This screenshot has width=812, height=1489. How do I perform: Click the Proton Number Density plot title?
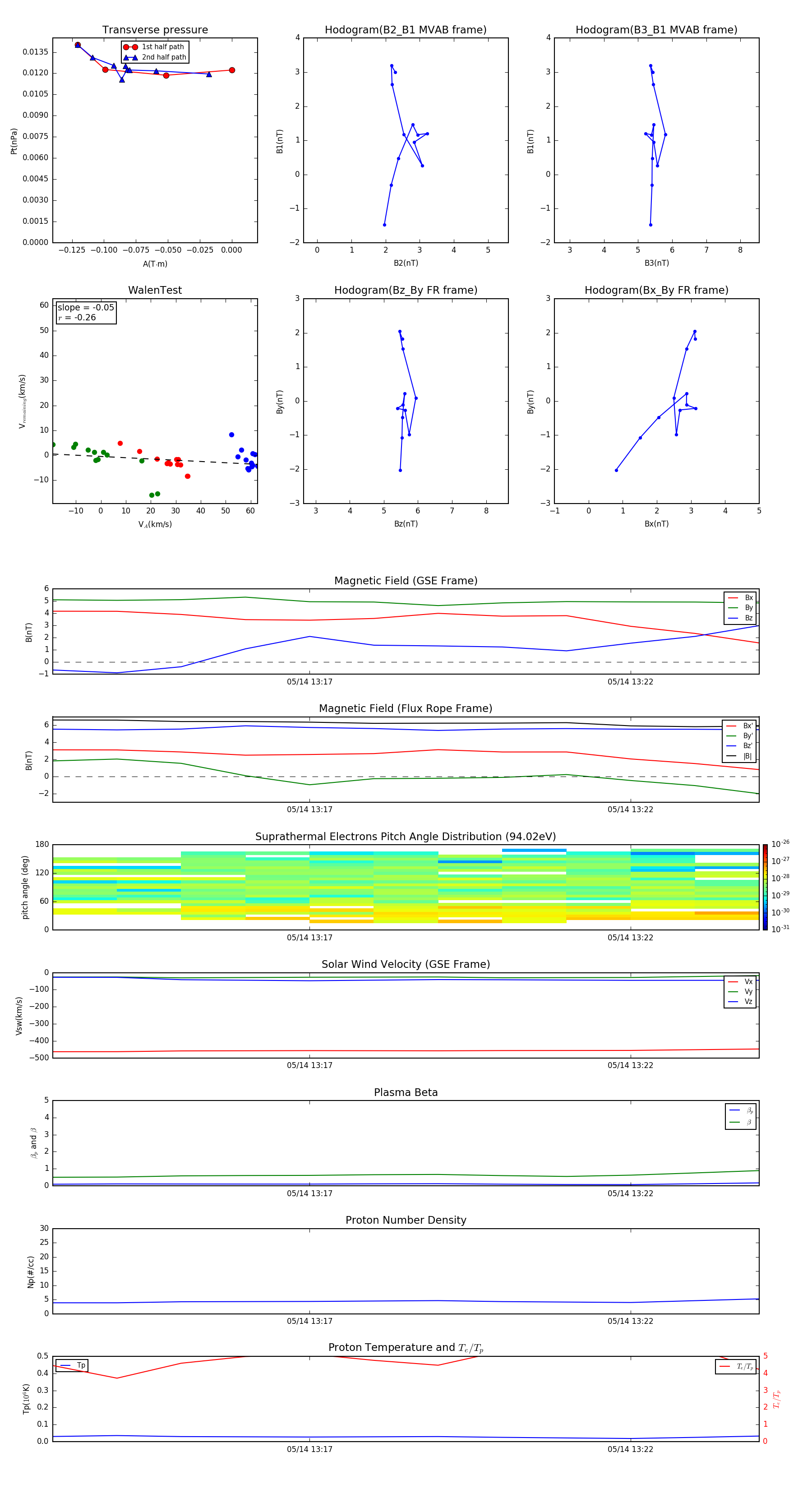[405, 1220]
